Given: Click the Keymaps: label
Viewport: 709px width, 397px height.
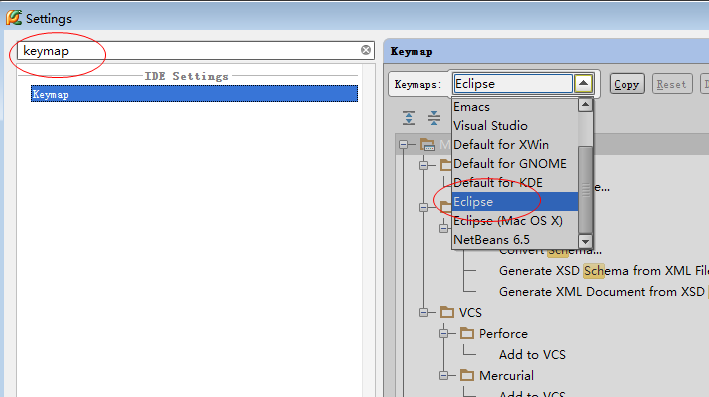Looking at the screenshot, I should 417,85.
